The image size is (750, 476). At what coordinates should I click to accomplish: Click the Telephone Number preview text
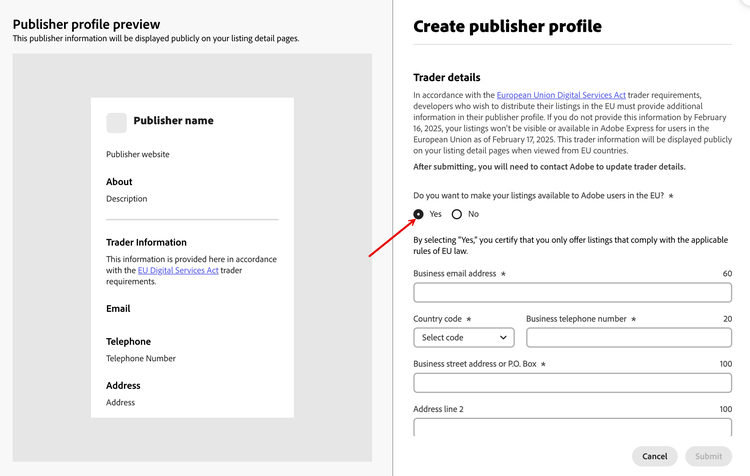click(x=141, y=358)
